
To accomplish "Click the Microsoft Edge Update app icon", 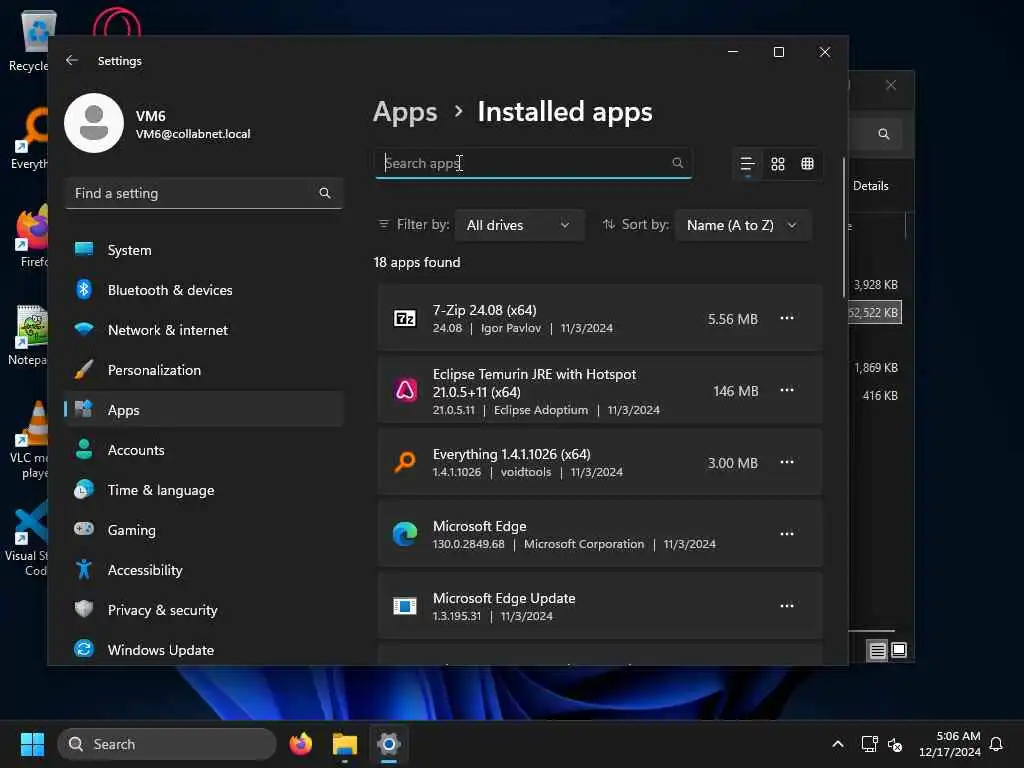I will point(405,606).
